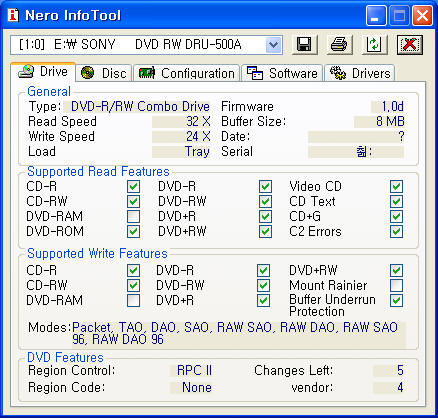
Task: Toggle Buffer Underrun Protection checkbox
Action: 396,300
